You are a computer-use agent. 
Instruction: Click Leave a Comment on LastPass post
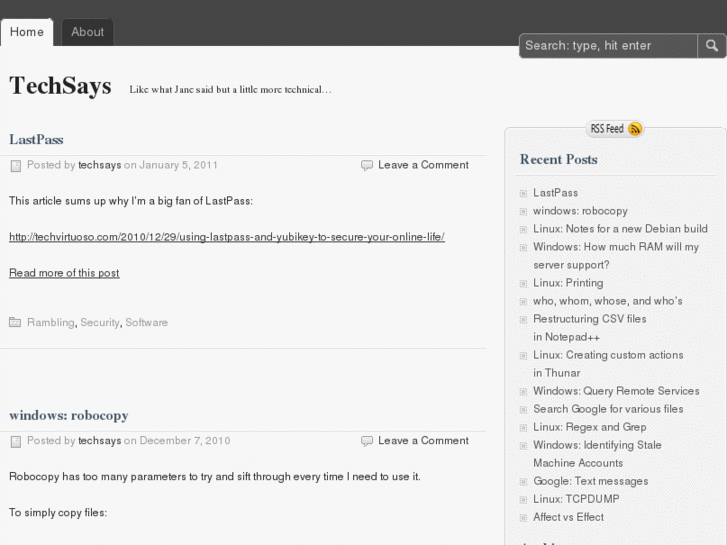coord(423,165)
